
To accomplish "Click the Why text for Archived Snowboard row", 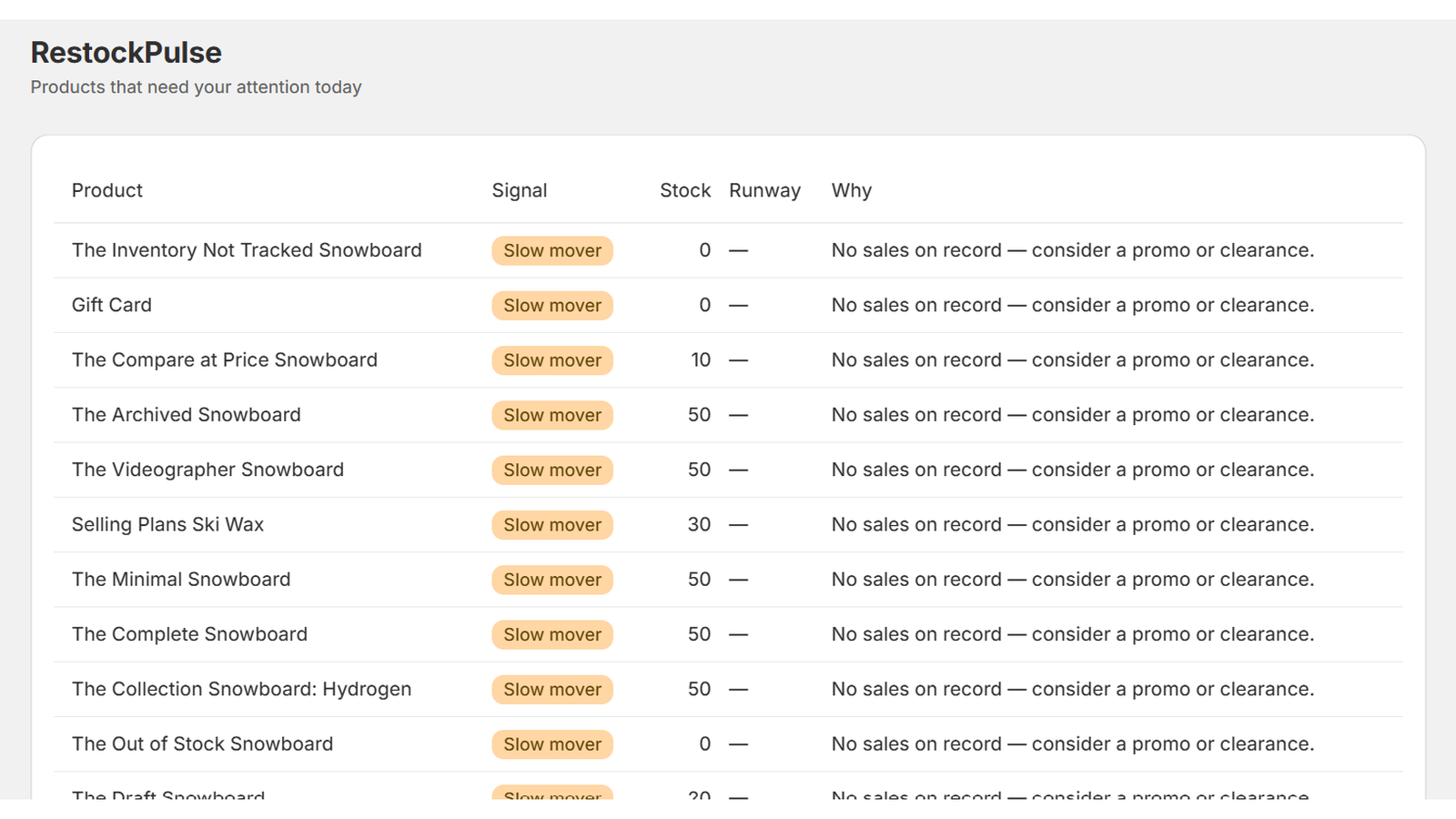I will (1073, 415).
